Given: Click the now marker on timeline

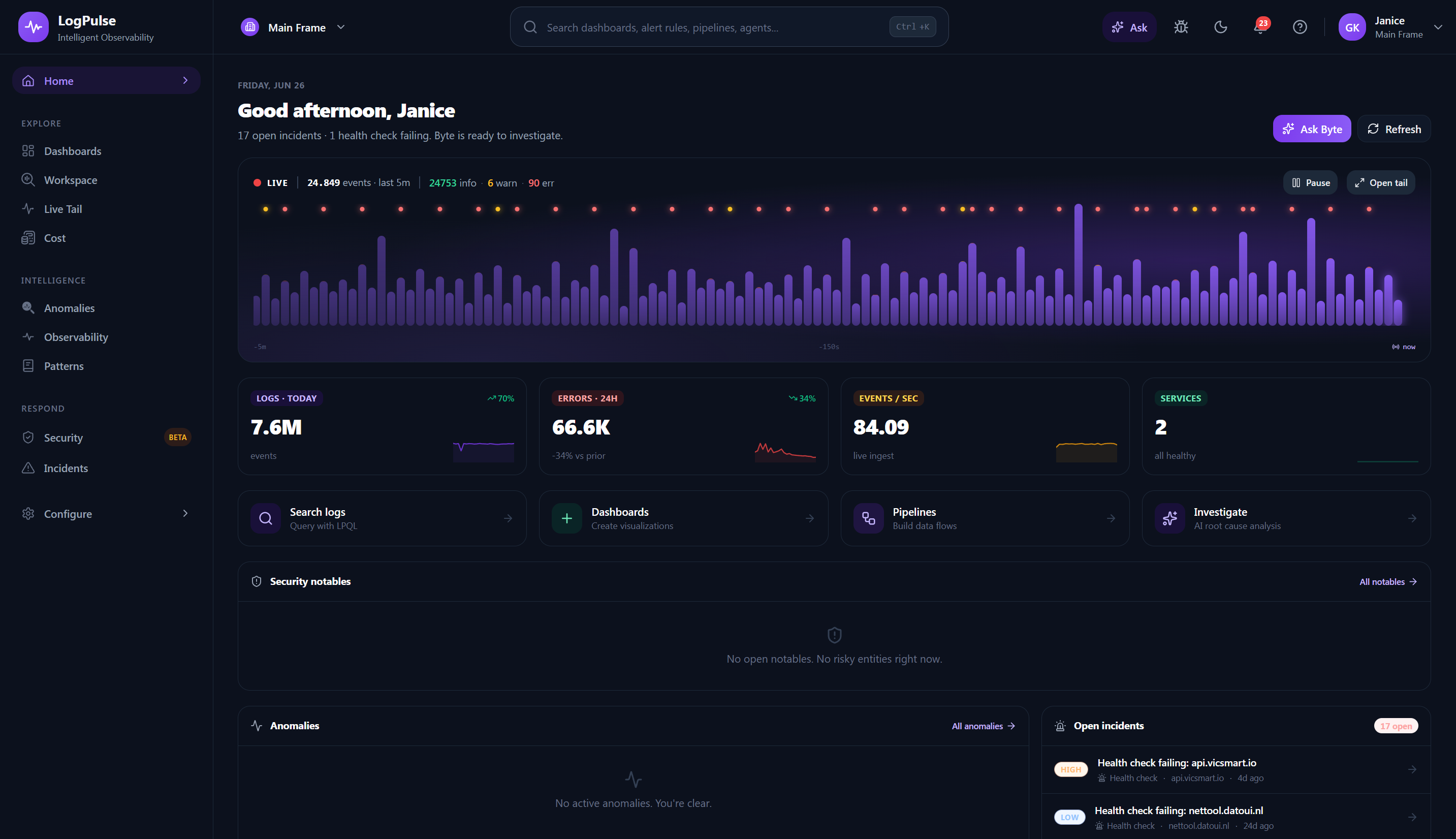Looking at the screenshot, I should [1404, 347].
